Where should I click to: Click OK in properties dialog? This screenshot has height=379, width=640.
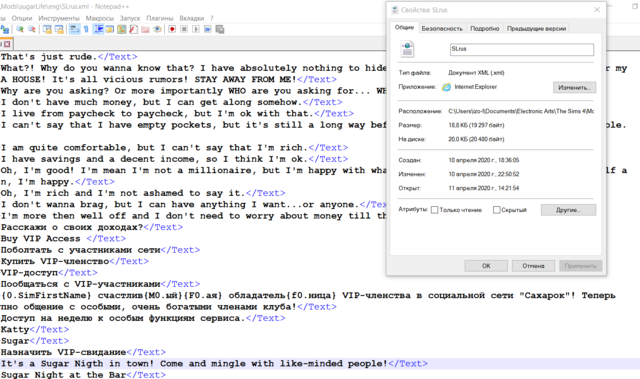pyautogui.click(x=486, y=266)
